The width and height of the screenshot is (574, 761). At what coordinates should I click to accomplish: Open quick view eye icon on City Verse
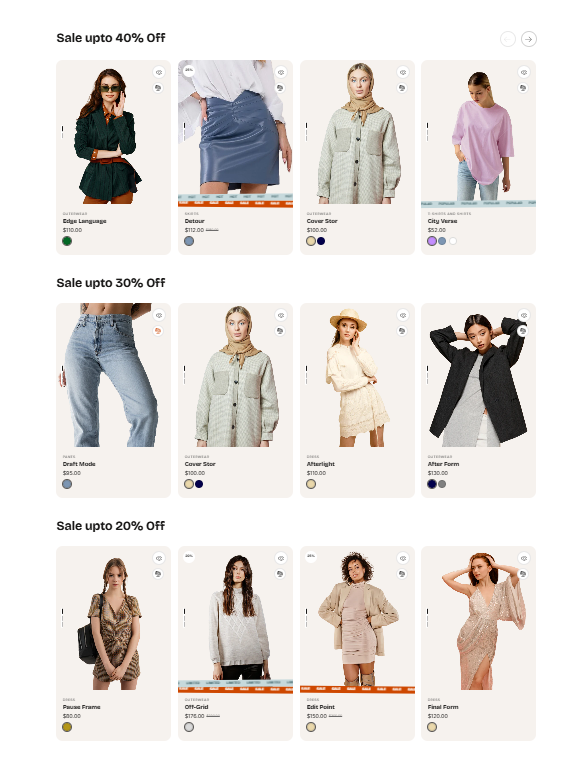[523, 72]
